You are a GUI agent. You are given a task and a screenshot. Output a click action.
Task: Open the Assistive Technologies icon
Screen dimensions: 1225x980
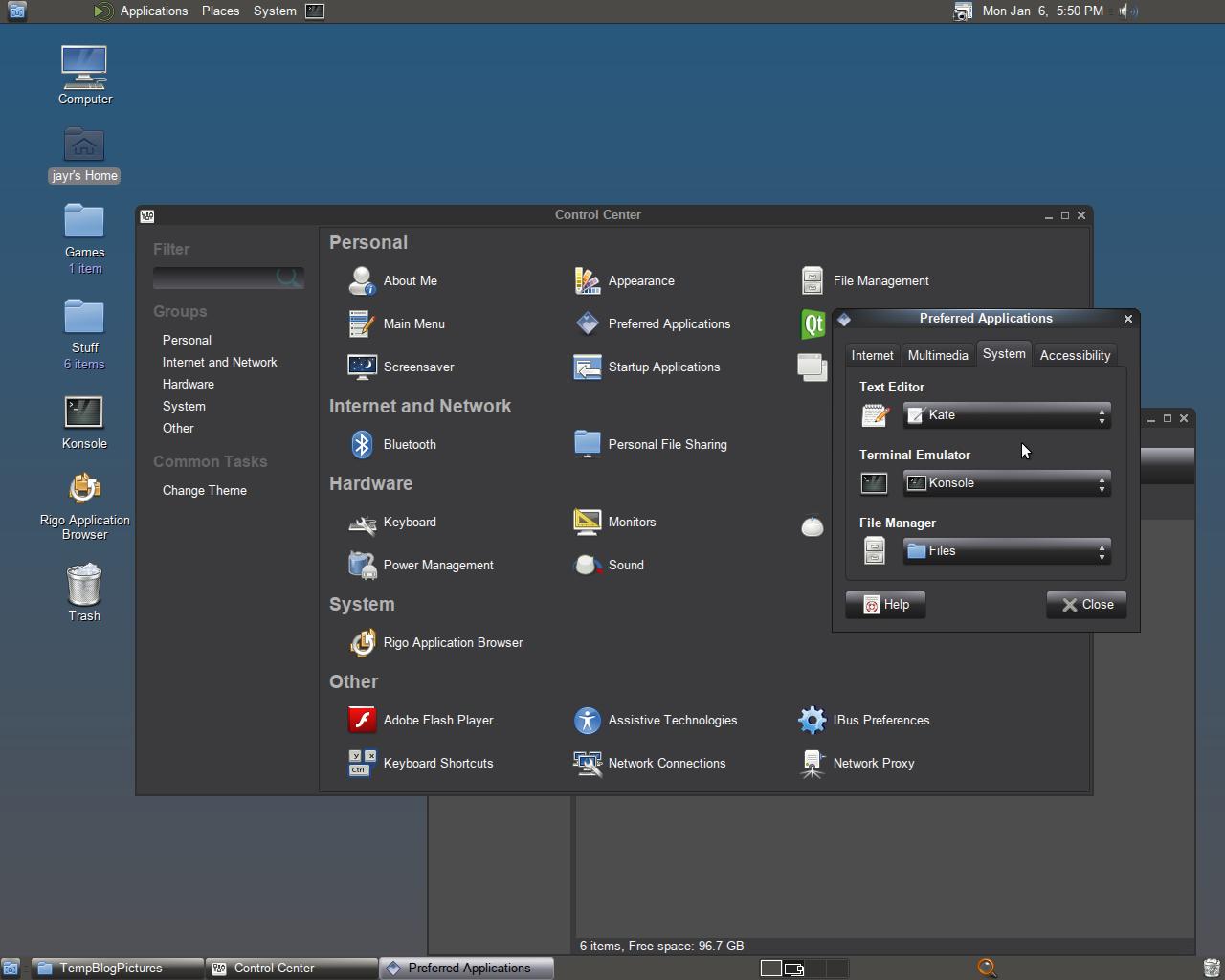tap(587, 720)
